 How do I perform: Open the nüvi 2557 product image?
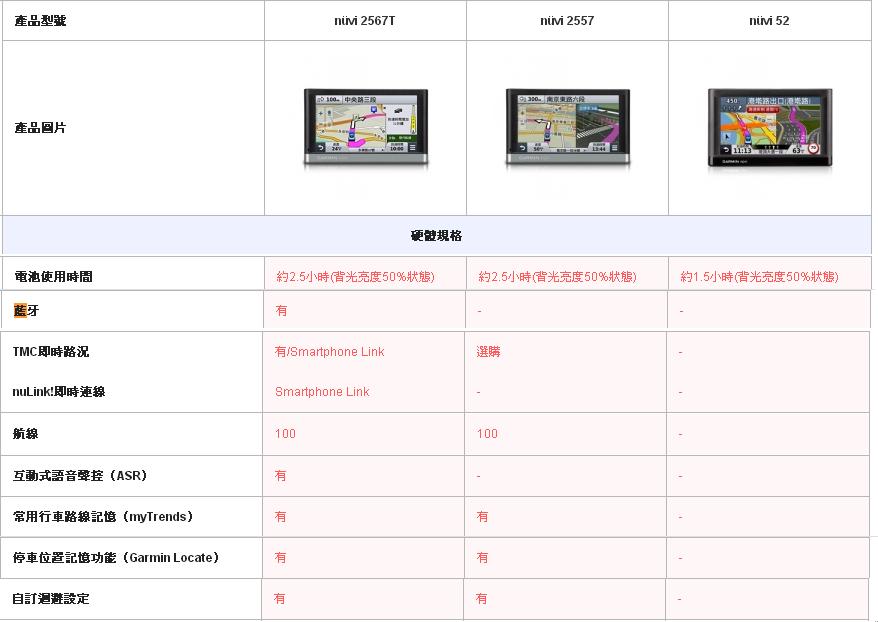pyautogui.click(x=568, y=128)
